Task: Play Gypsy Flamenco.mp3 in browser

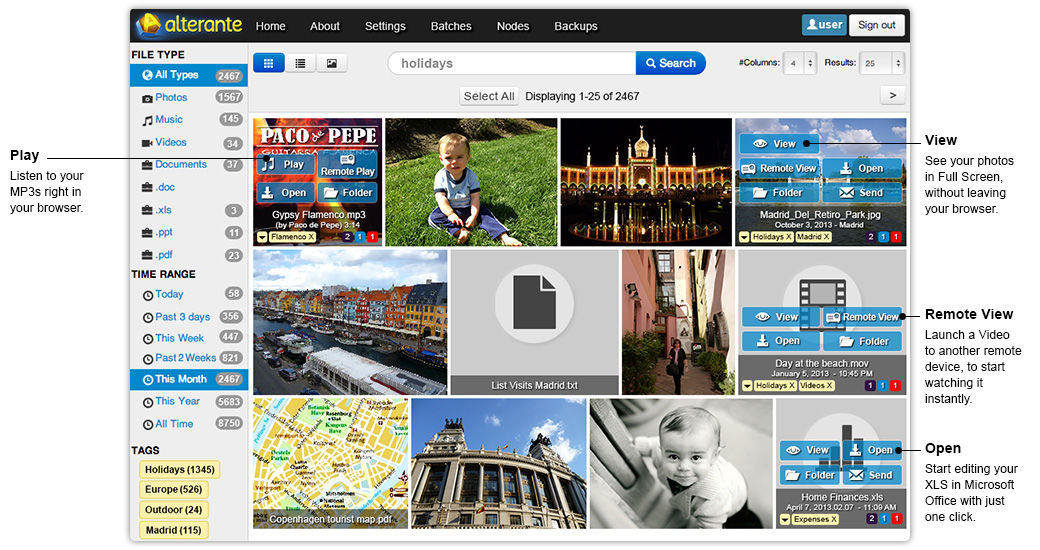Action: [x=285, y=164]
